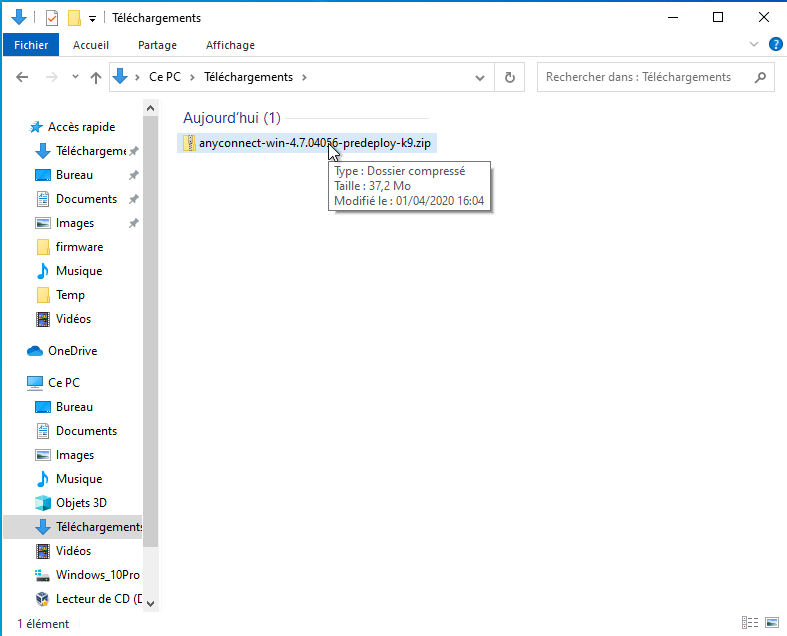This screenshot has width=787, height=636.
Task: Open Quick Access Toolbar customize dropdown
Action: pos(93,18)
